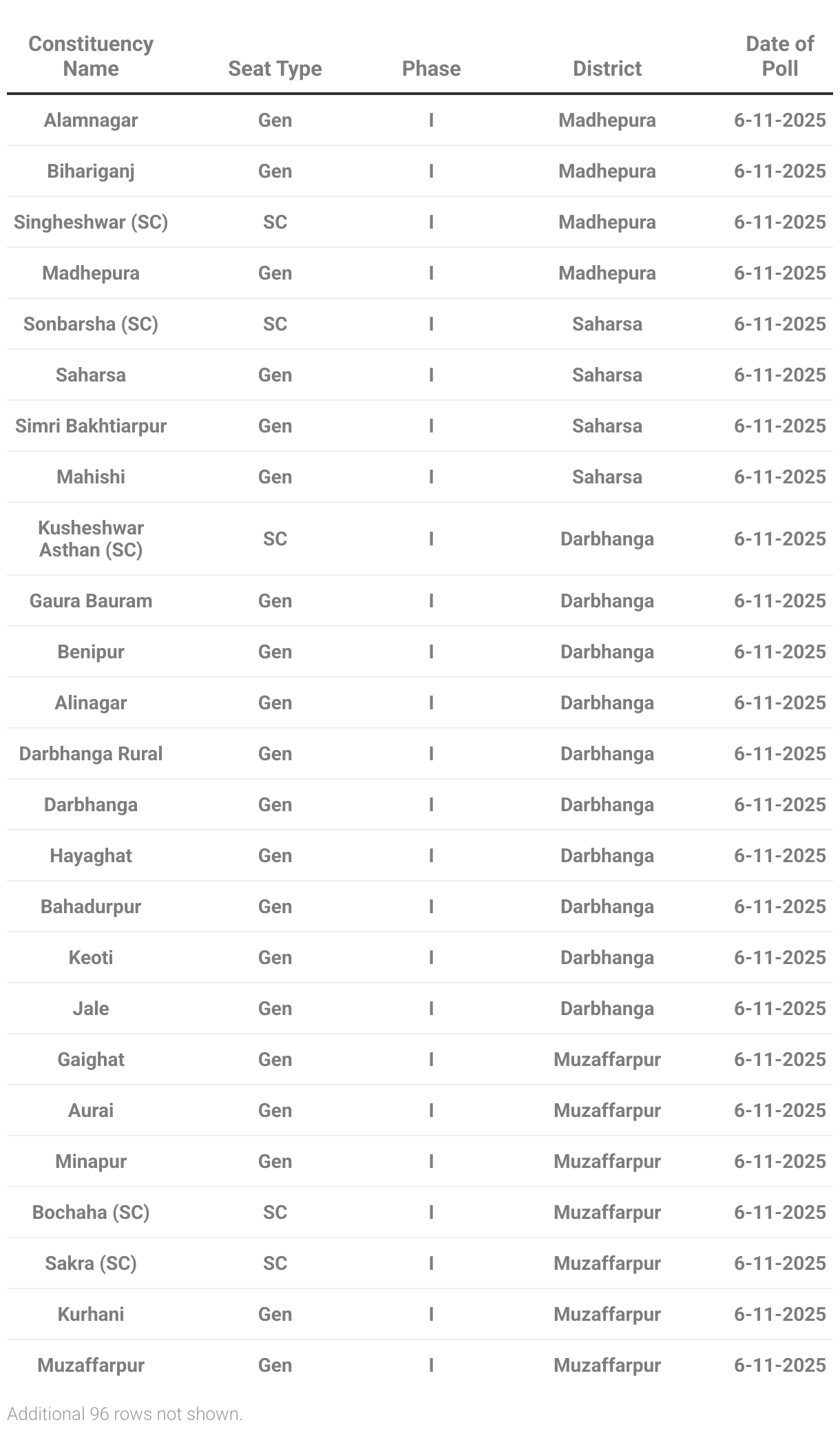Click the Gaighat constituency name
Screen dimensions: 840x1431
coord(91,1059)
